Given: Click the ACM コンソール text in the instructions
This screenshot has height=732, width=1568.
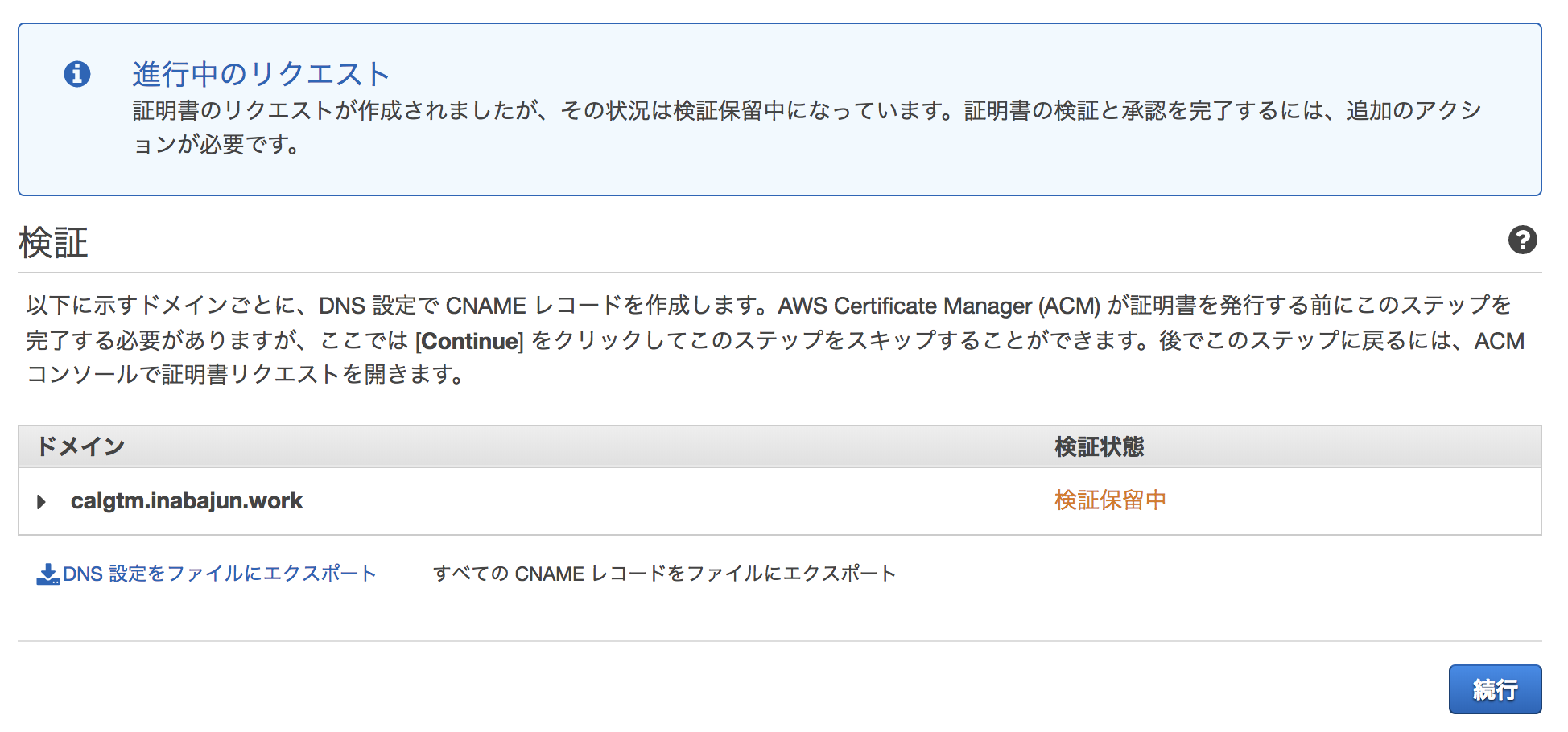Looking at the screenshot, I should pos(1499,341).
